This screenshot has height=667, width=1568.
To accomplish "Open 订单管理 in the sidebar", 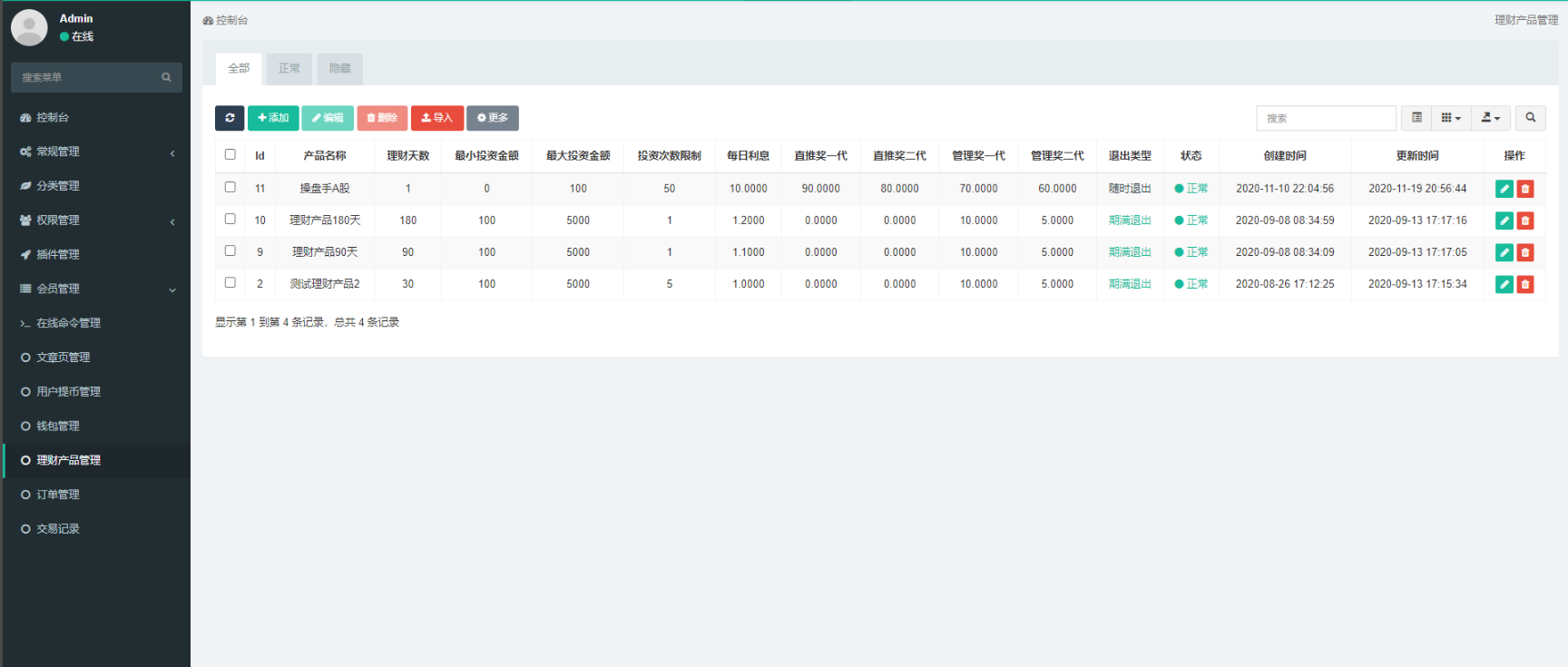I will (58, 495).
